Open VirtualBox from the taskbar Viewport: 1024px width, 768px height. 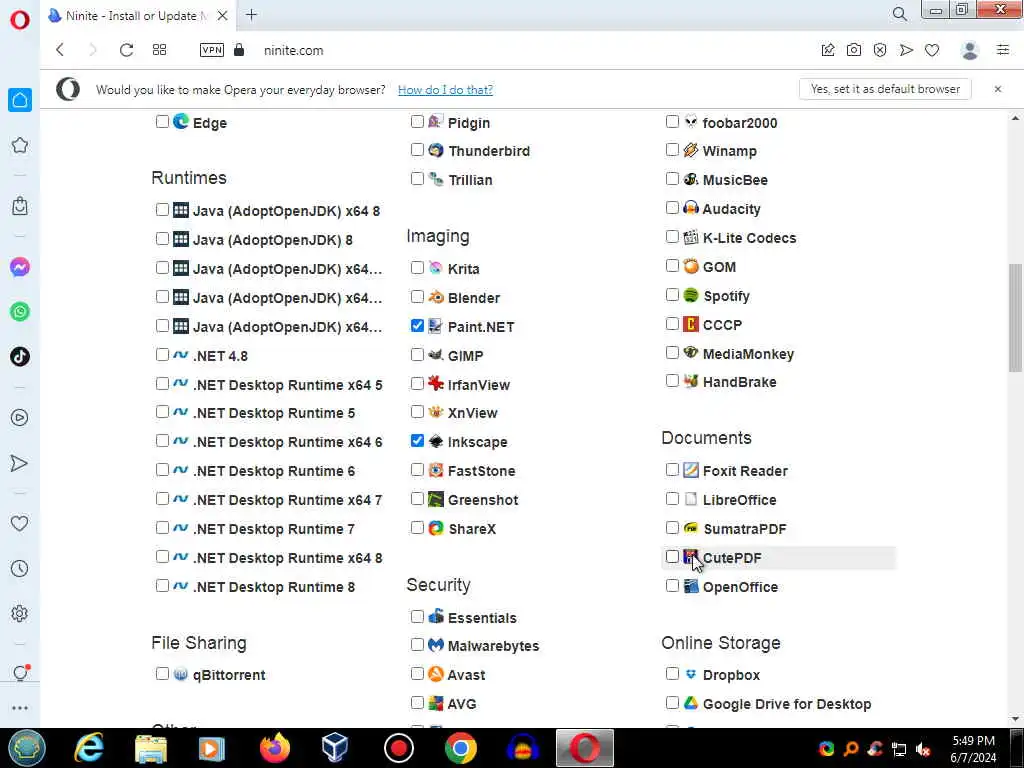[335, 748]
